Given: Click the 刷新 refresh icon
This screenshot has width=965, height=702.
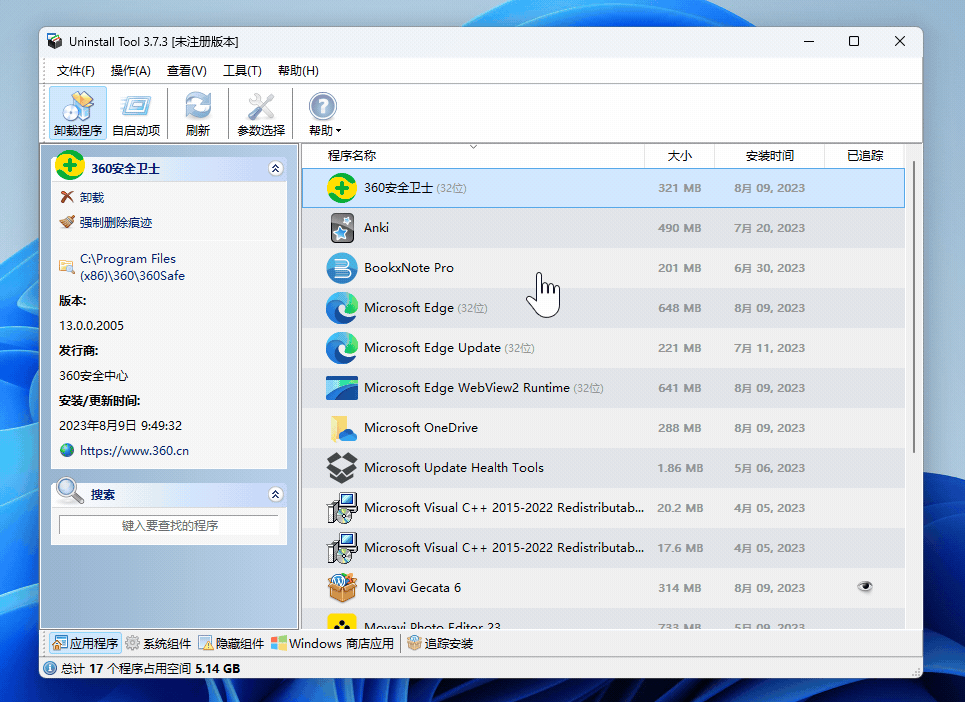Looking at the screenshot, I should [196, 105].
